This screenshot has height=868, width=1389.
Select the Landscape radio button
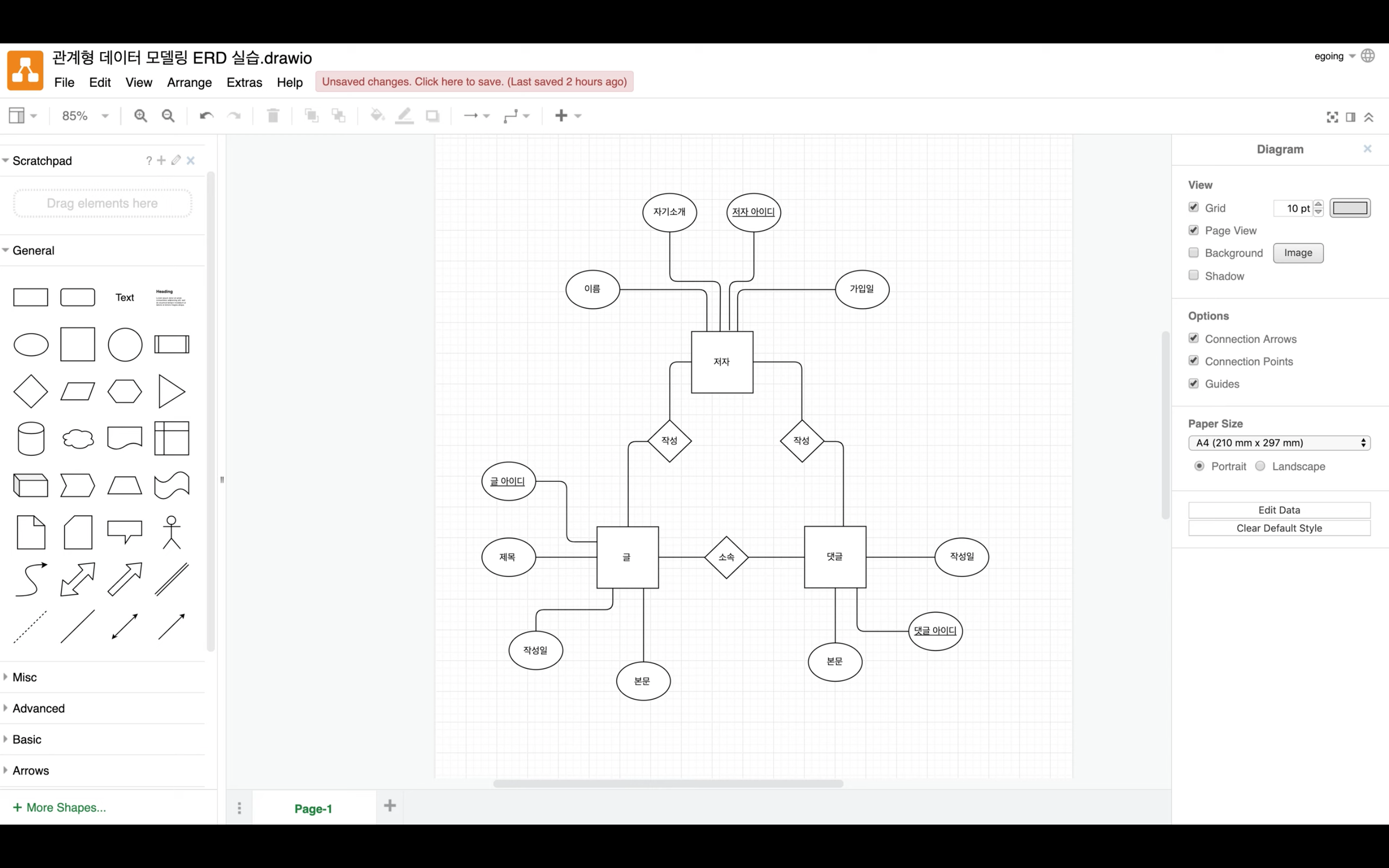click(1260, 466)
